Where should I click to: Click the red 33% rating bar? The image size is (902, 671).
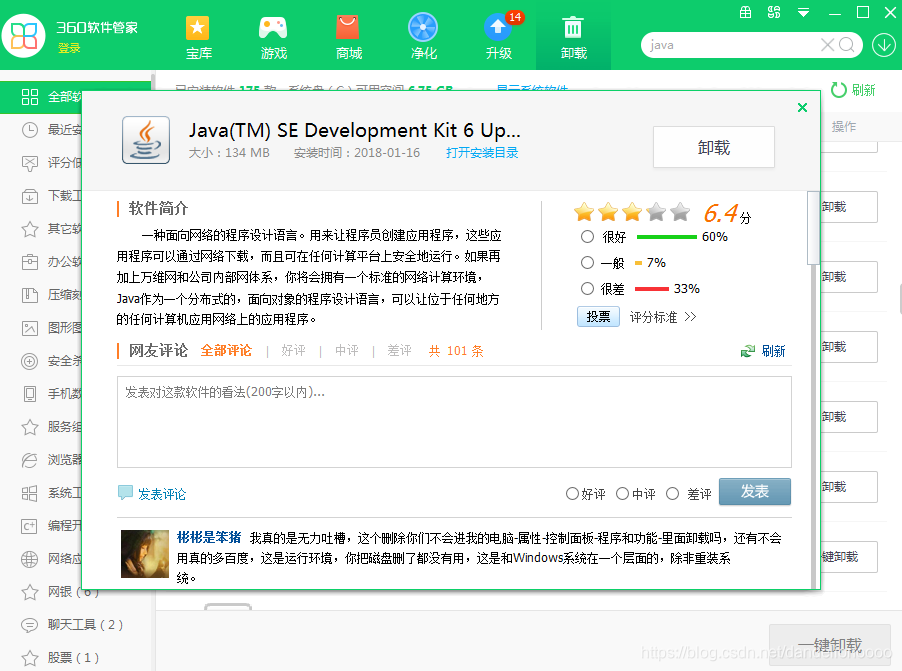pos(652,288)
